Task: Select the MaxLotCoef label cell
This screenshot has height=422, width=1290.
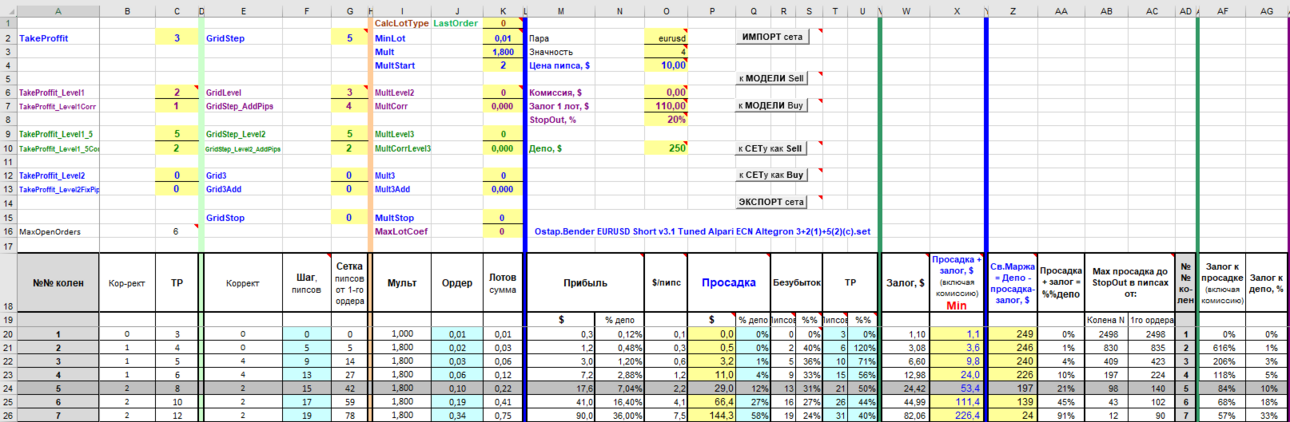Action: tap(401, 231)
